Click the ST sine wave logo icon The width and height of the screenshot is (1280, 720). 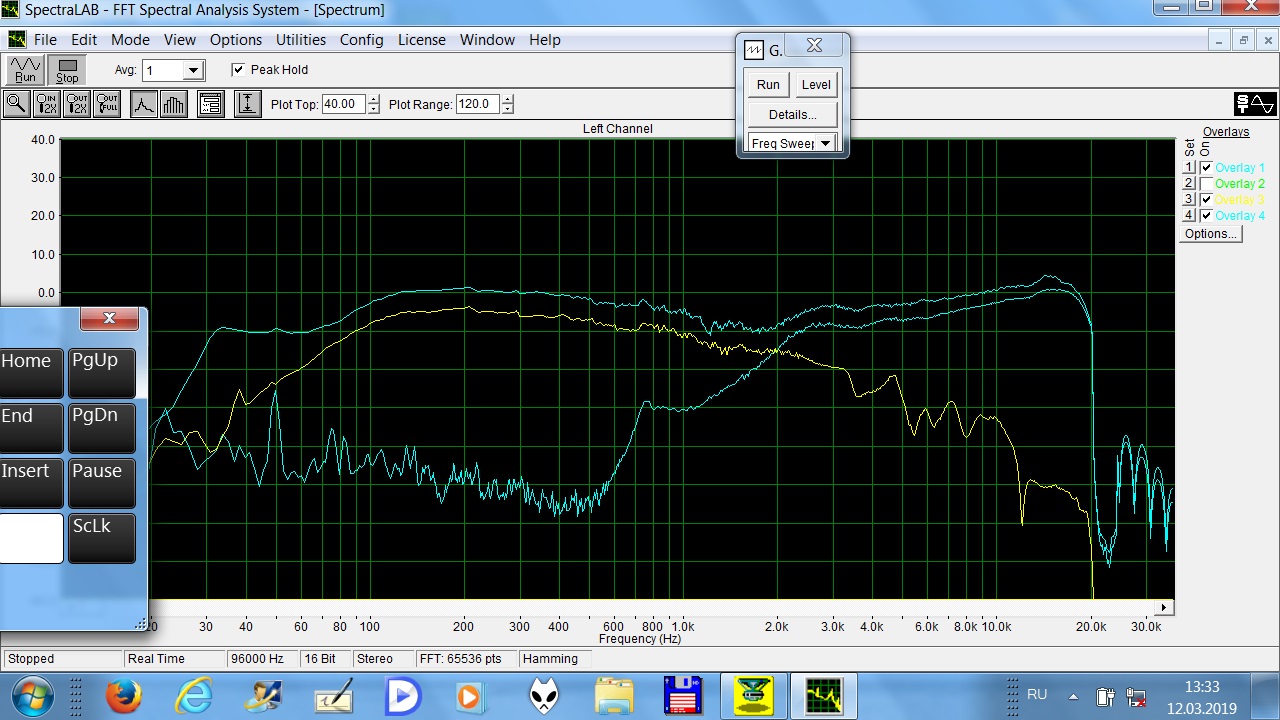1255,104
